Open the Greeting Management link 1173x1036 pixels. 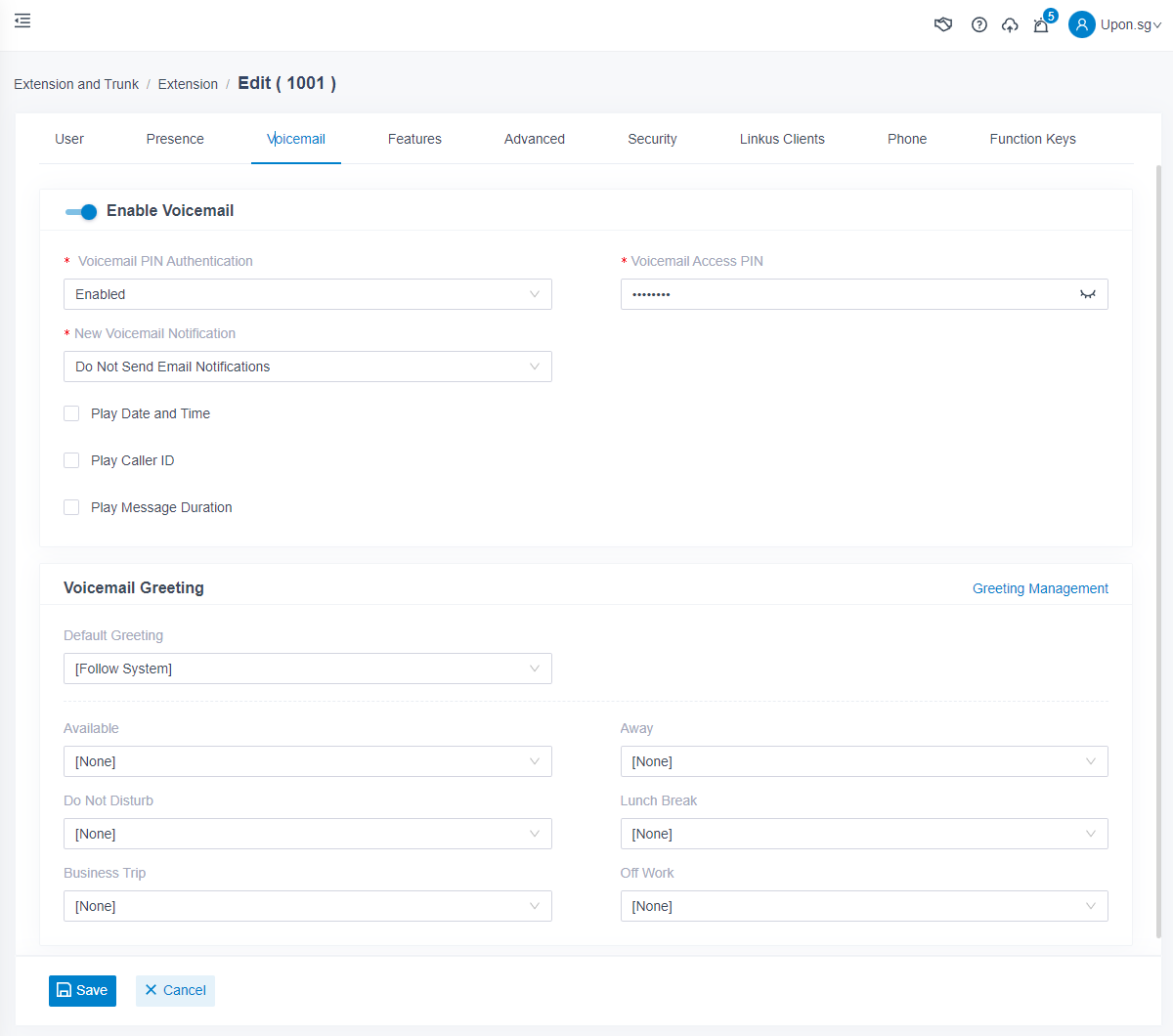[x=1040, y=588]
